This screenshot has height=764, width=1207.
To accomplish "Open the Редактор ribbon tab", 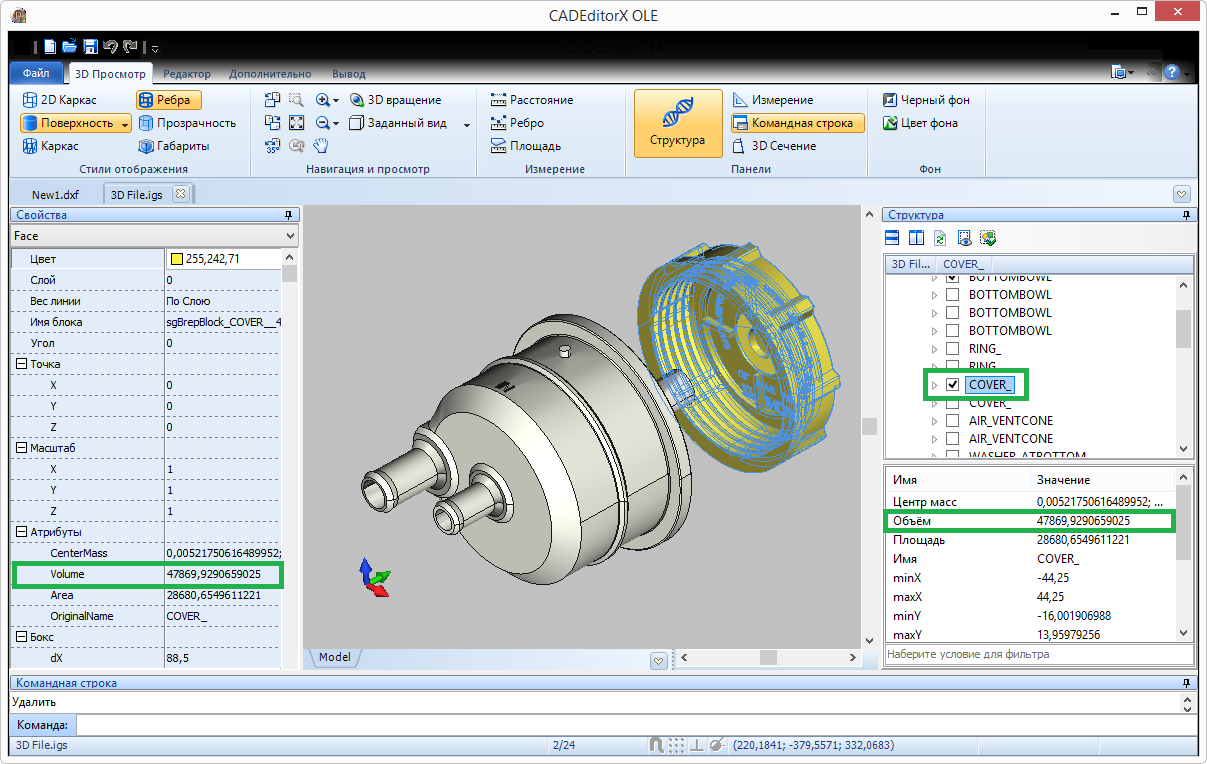I will pos(187,74).
